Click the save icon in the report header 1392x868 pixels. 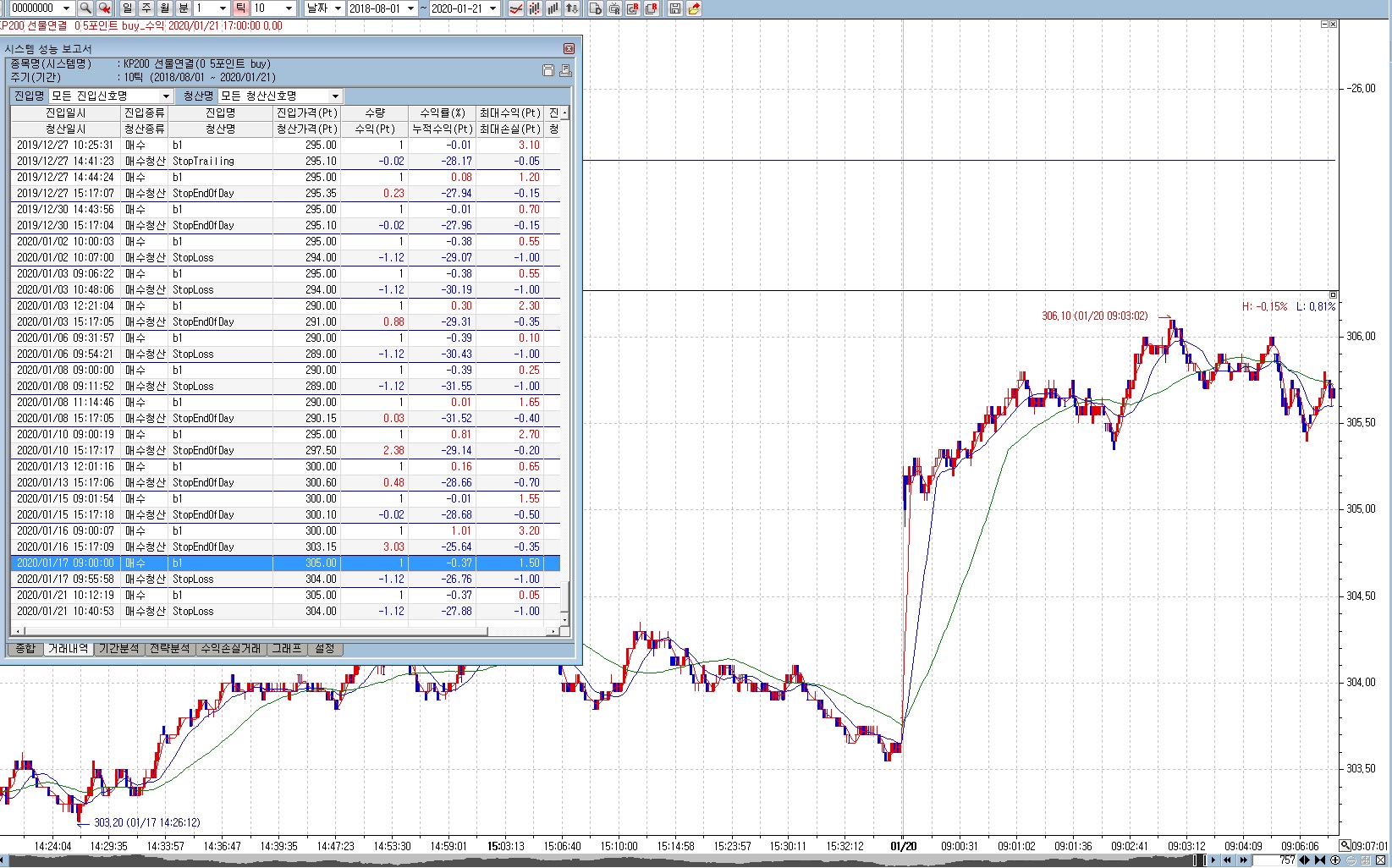[x=547, y=70]
